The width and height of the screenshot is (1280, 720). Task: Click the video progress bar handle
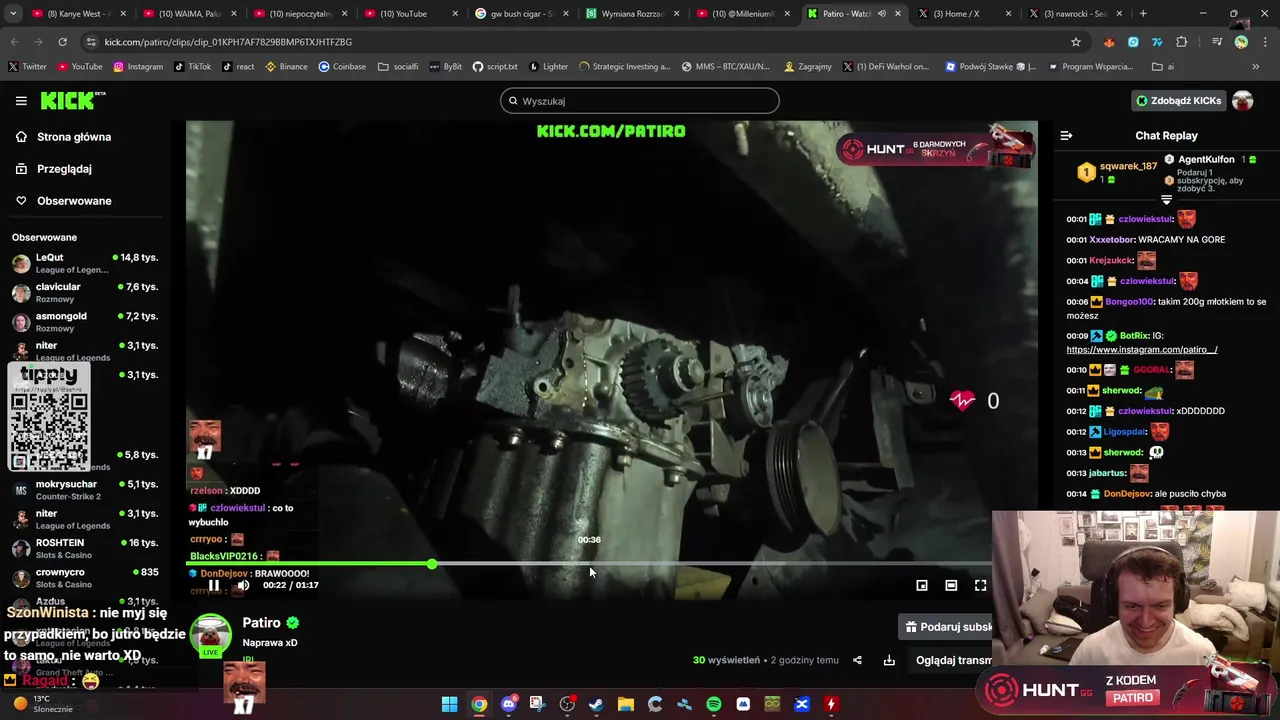431,565
